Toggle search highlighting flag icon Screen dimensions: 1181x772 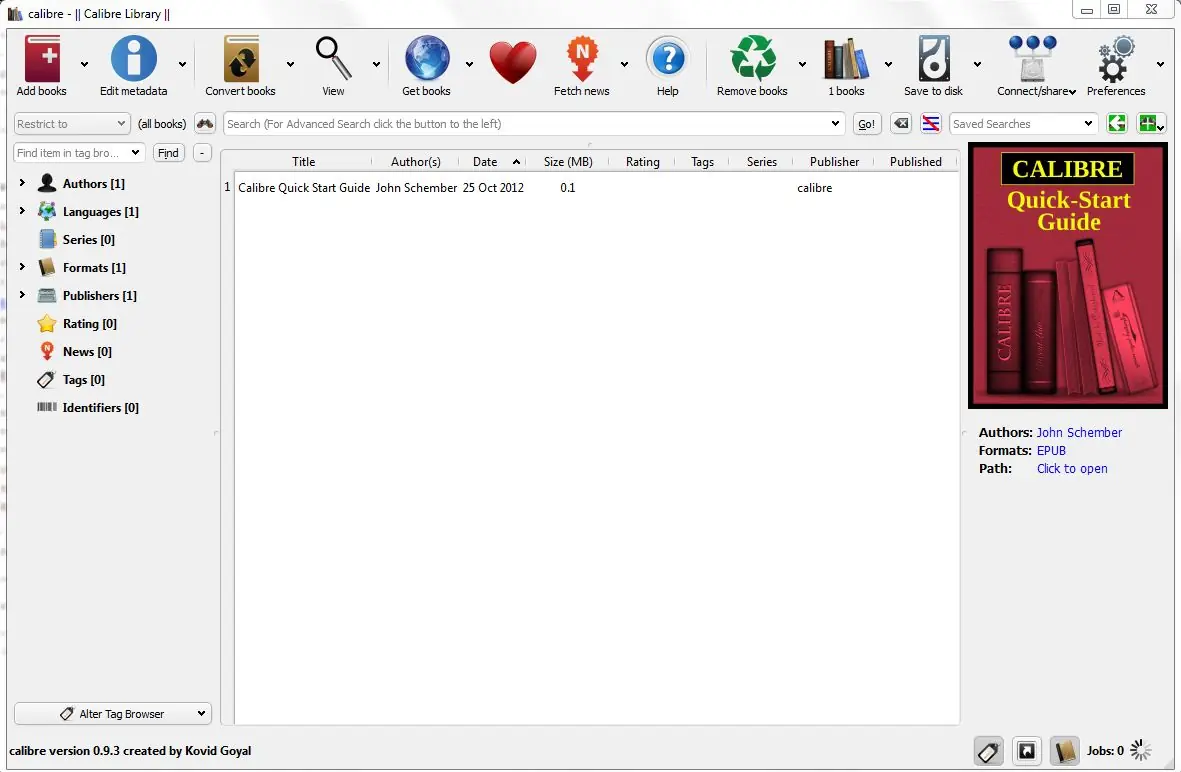point(931,124)
